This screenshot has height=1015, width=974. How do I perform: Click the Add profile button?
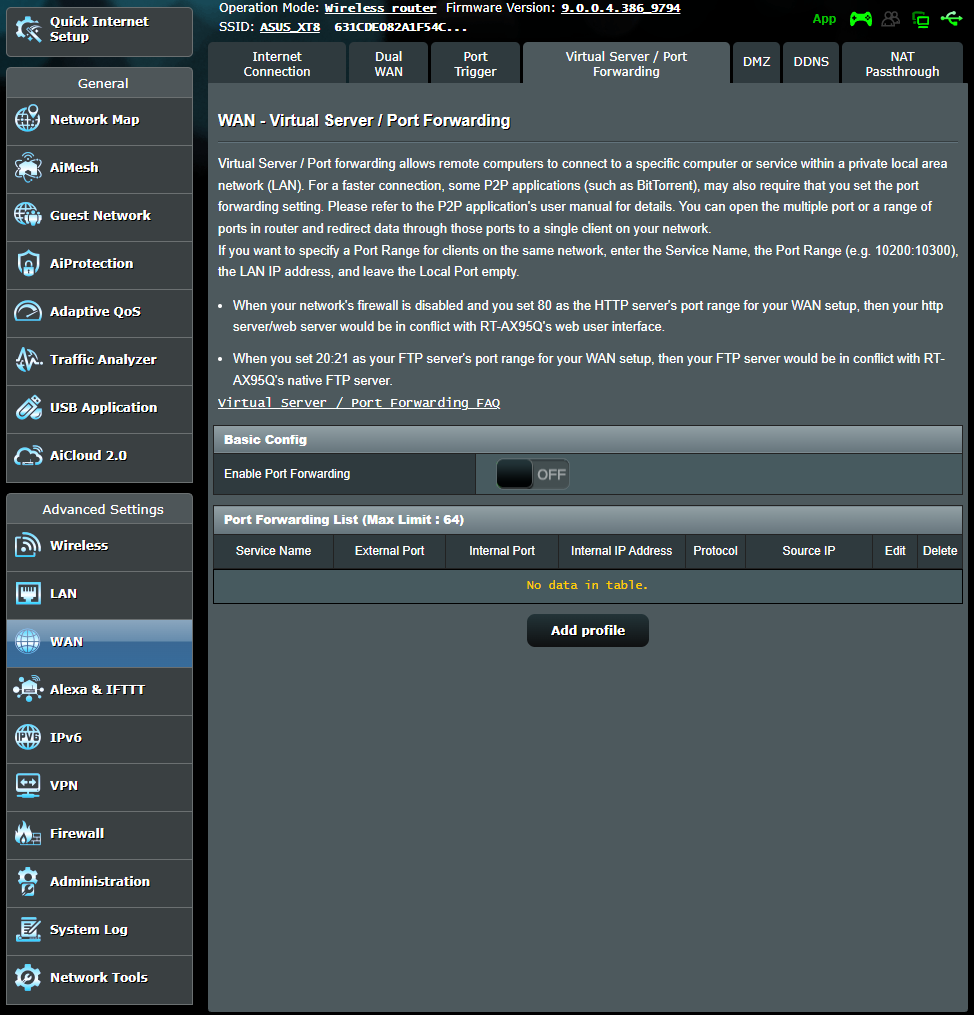pos(588,630)
